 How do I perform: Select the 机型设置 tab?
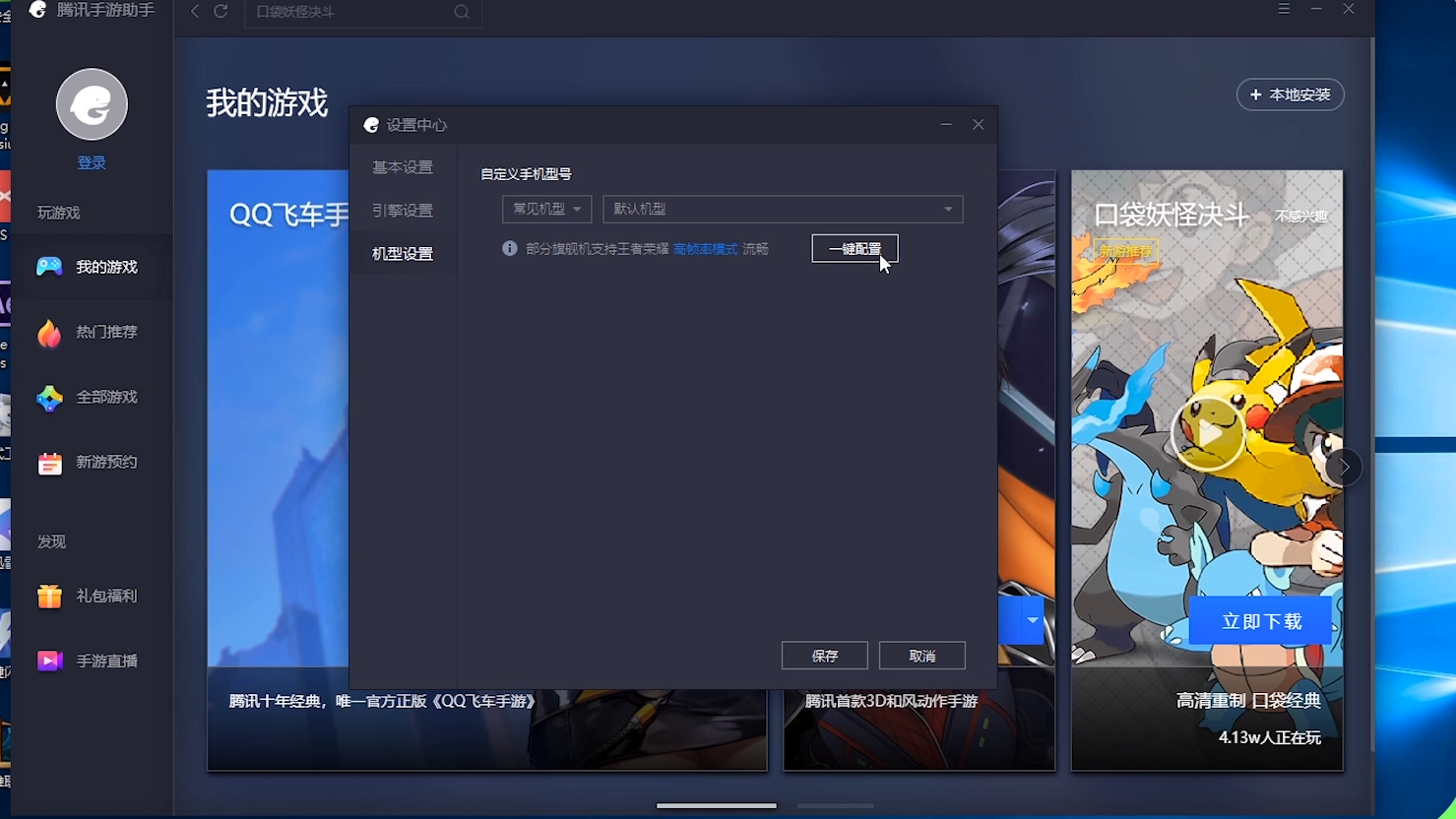click(x=403, y=254)
